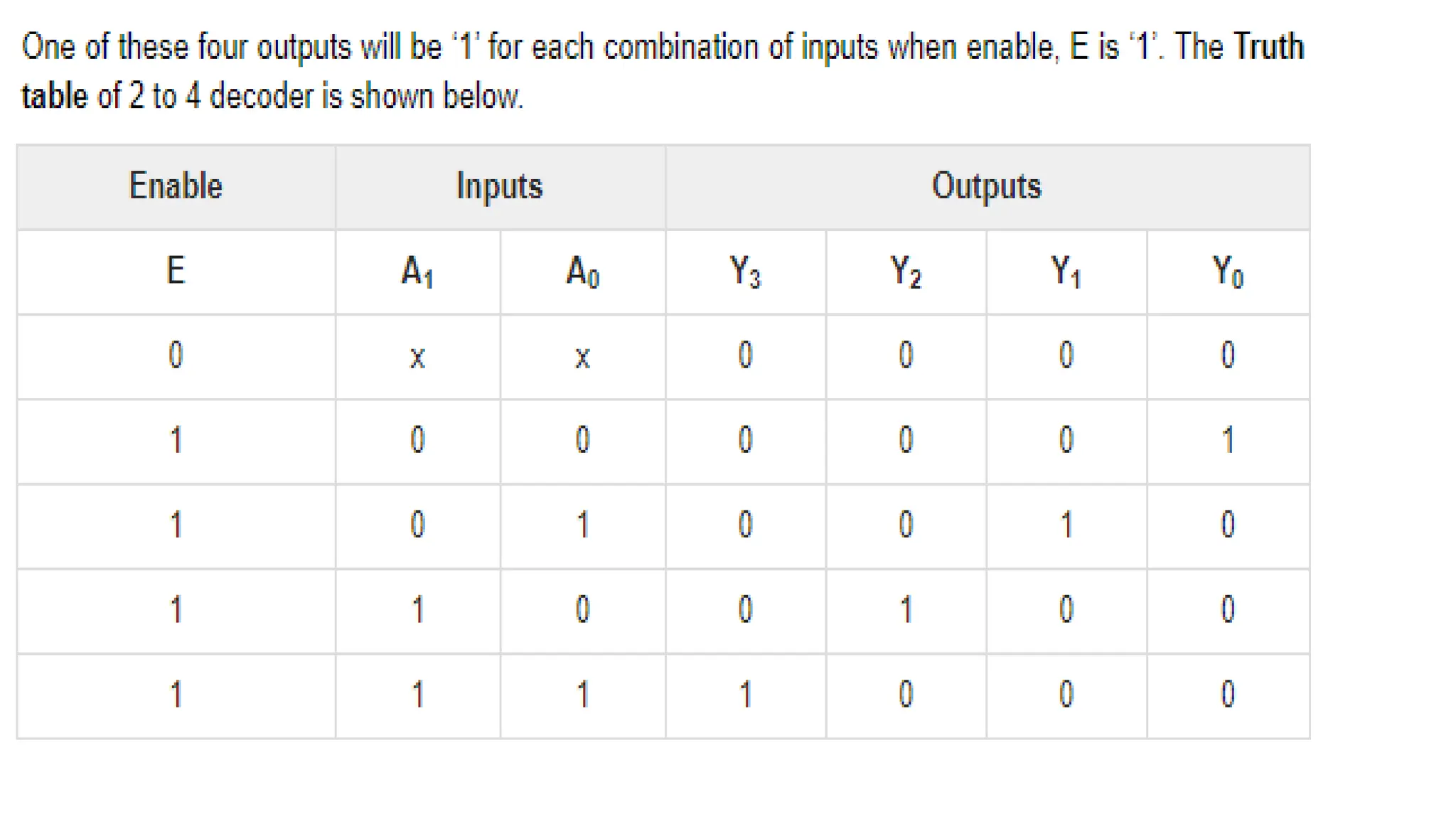Select the Y3 sub-header cell
The image size is (1456, 819).
point(745,272)
